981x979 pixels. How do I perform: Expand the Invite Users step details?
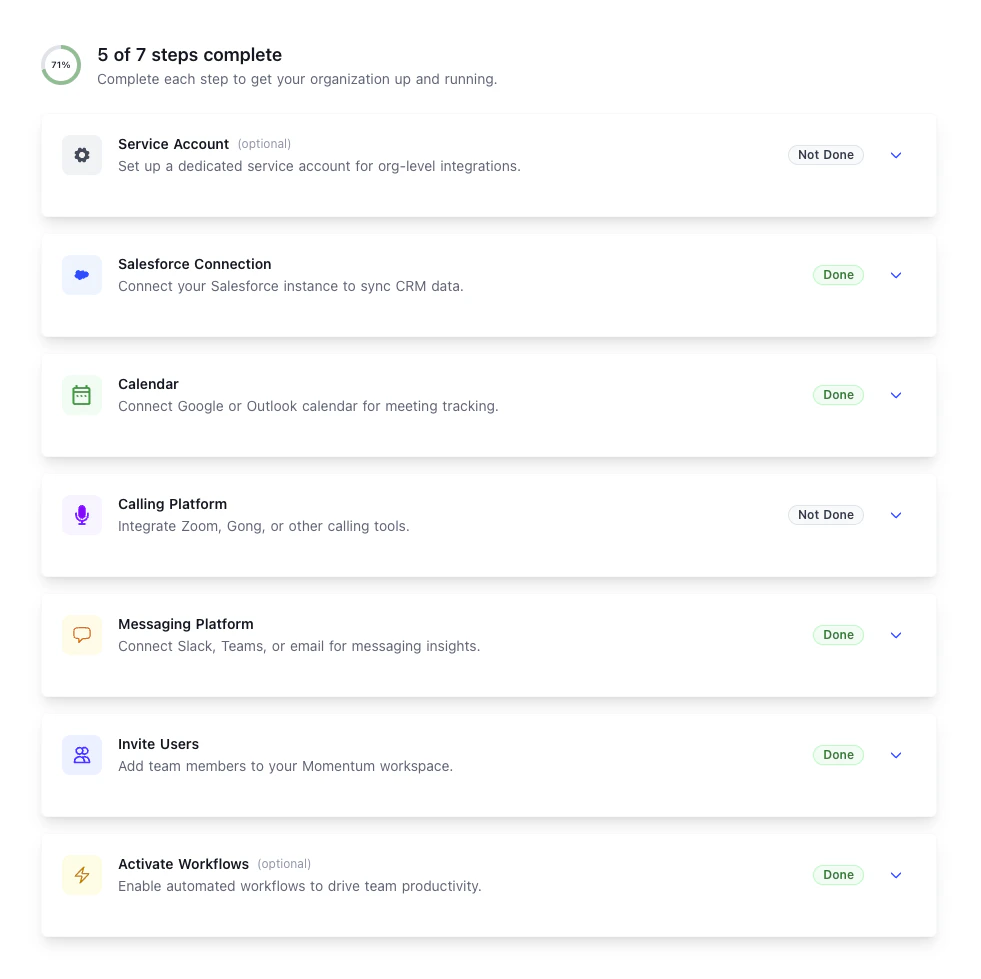[895, 754]
